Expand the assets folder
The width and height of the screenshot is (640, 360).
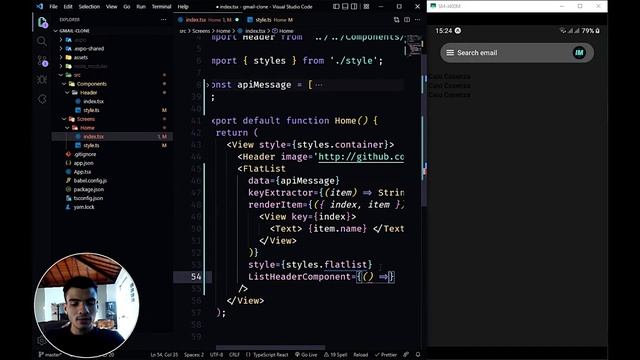click(81, 58)
